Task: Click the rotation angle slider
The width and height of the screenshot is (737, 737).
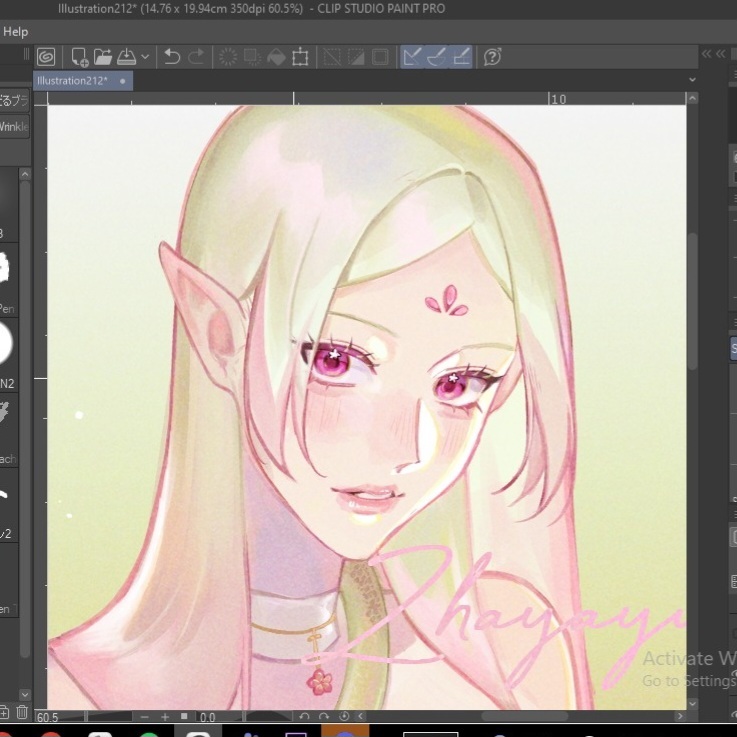Action: (x=268, y=716)
